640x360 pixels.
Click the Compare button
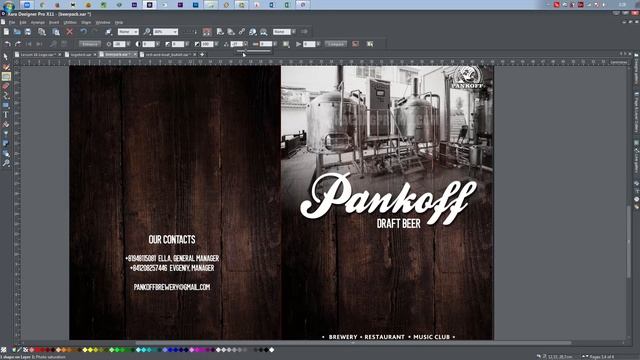[336, 44]
